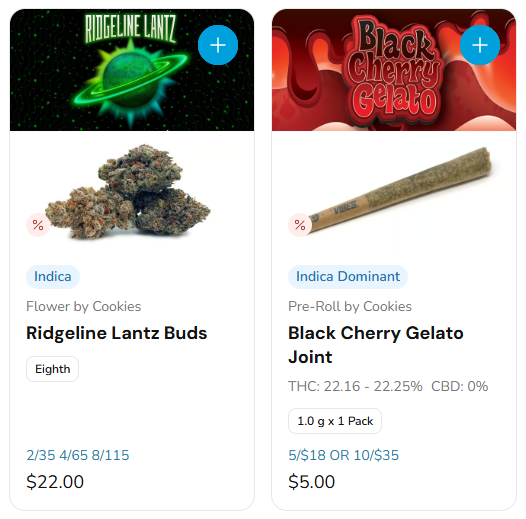This screenshot has height=519, width=526.
Task: Select the Eighth size option
Action: pos(53,369)
